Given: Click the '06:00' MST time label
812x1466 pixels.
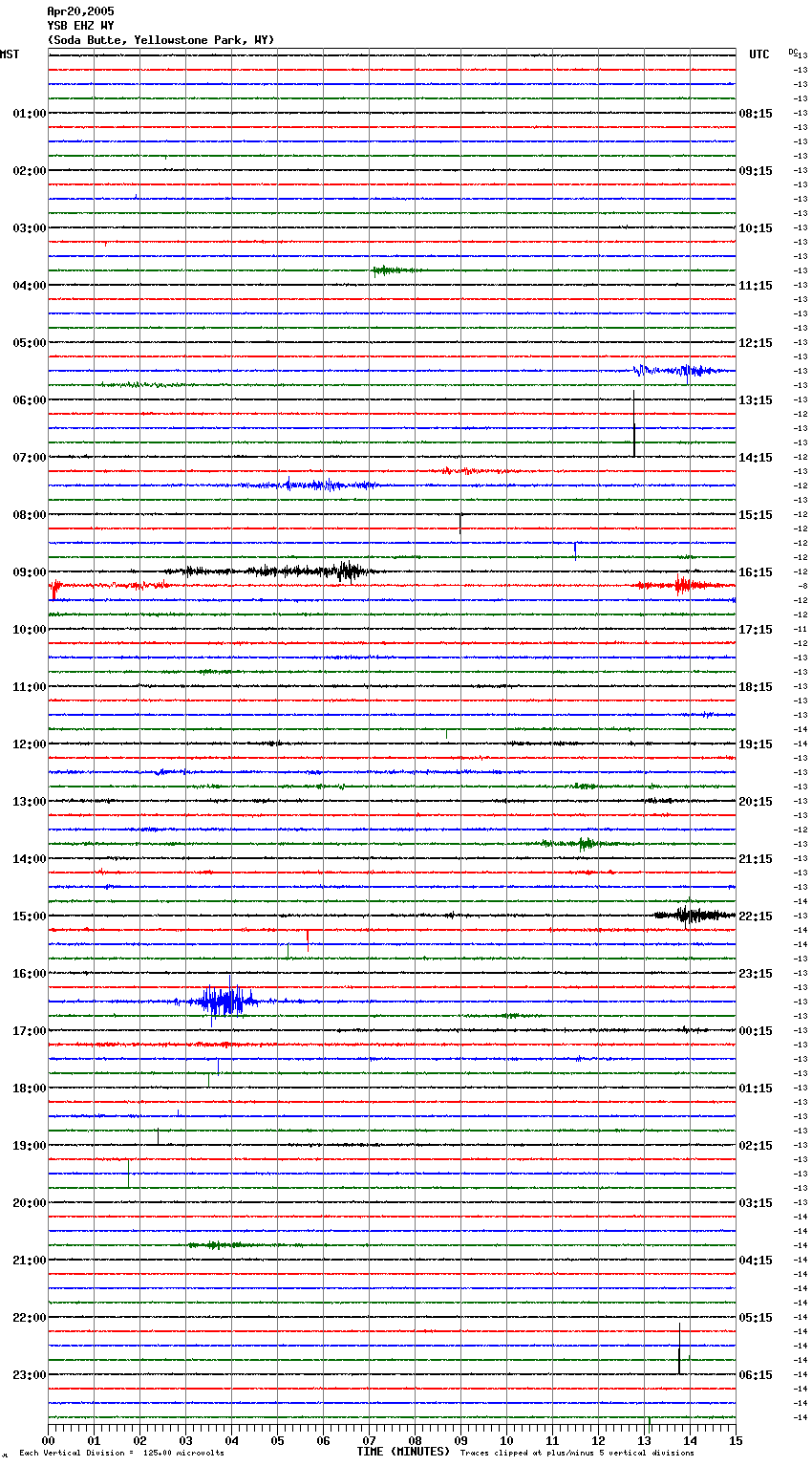Looking at the screenshot, I should coord(30,400).
